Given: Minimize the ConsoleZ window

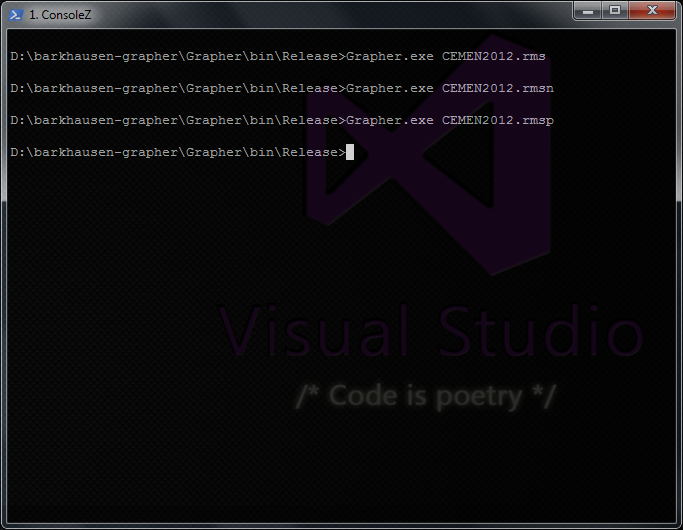Looking at the screenshot, I should point(588,10).
